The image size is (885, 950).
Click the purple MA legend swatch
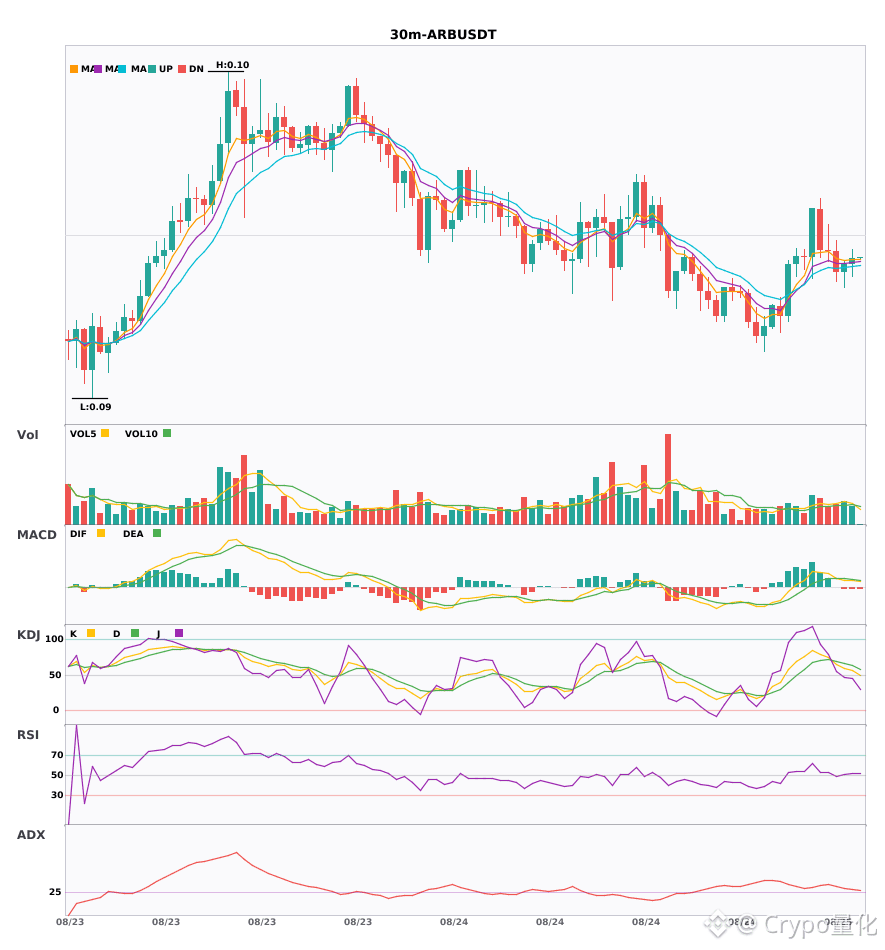(98, 69)
